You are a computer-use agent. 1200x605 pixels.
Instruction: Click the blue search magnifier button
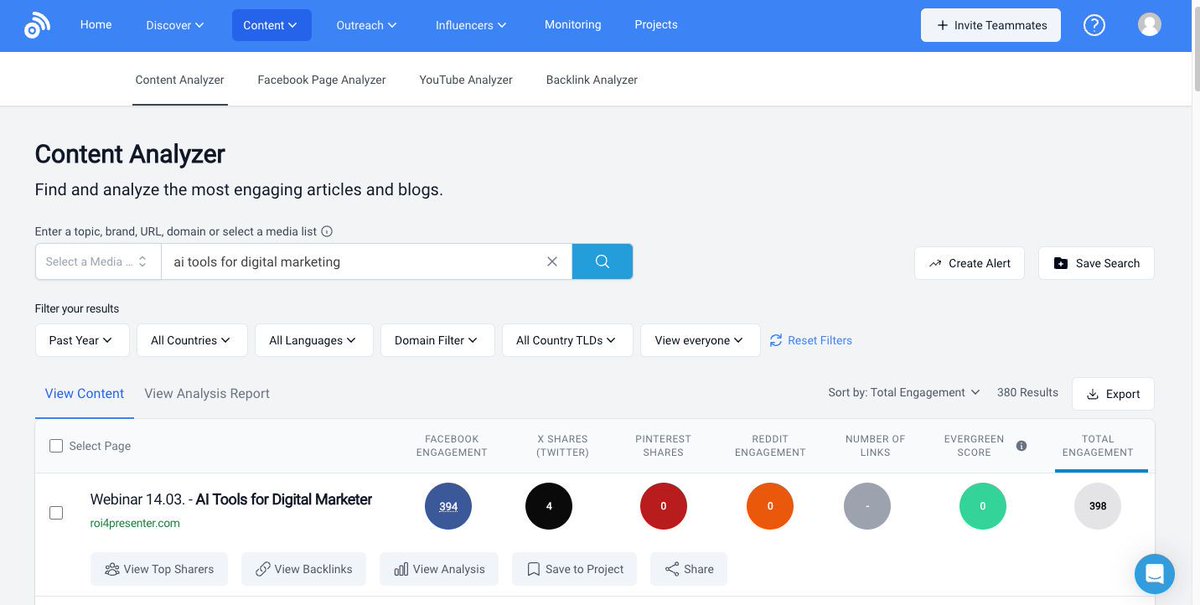pyautogui.click(x=602, y=261)
